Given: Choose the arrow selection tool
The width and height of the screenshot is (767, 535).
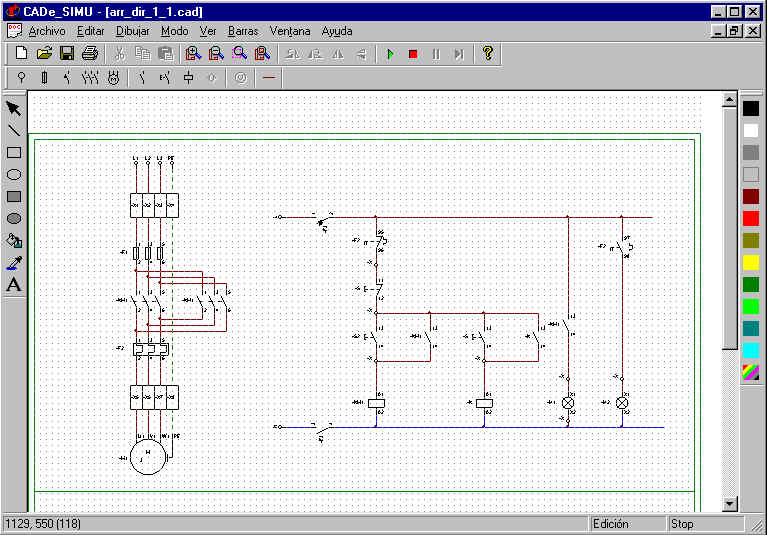Looking at the screenshot, I should click(x=14, y=109).
